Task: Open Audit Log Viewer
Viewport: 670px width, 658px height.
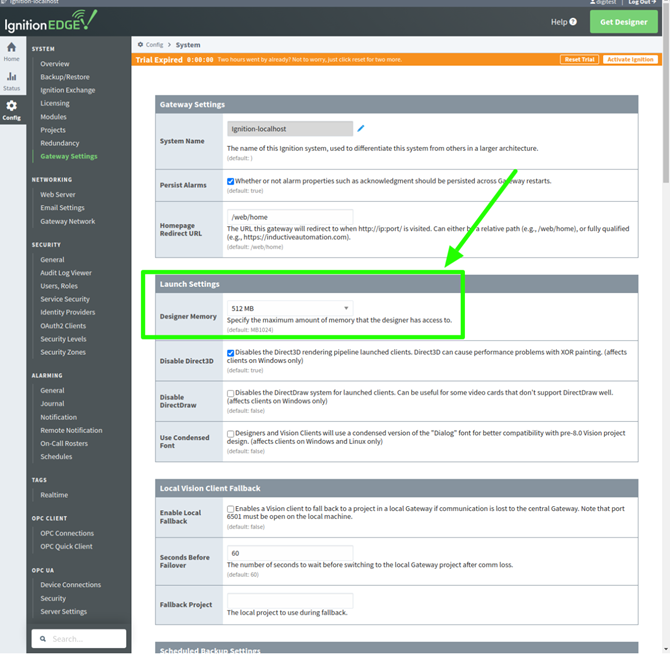Action: pos(66,273)
